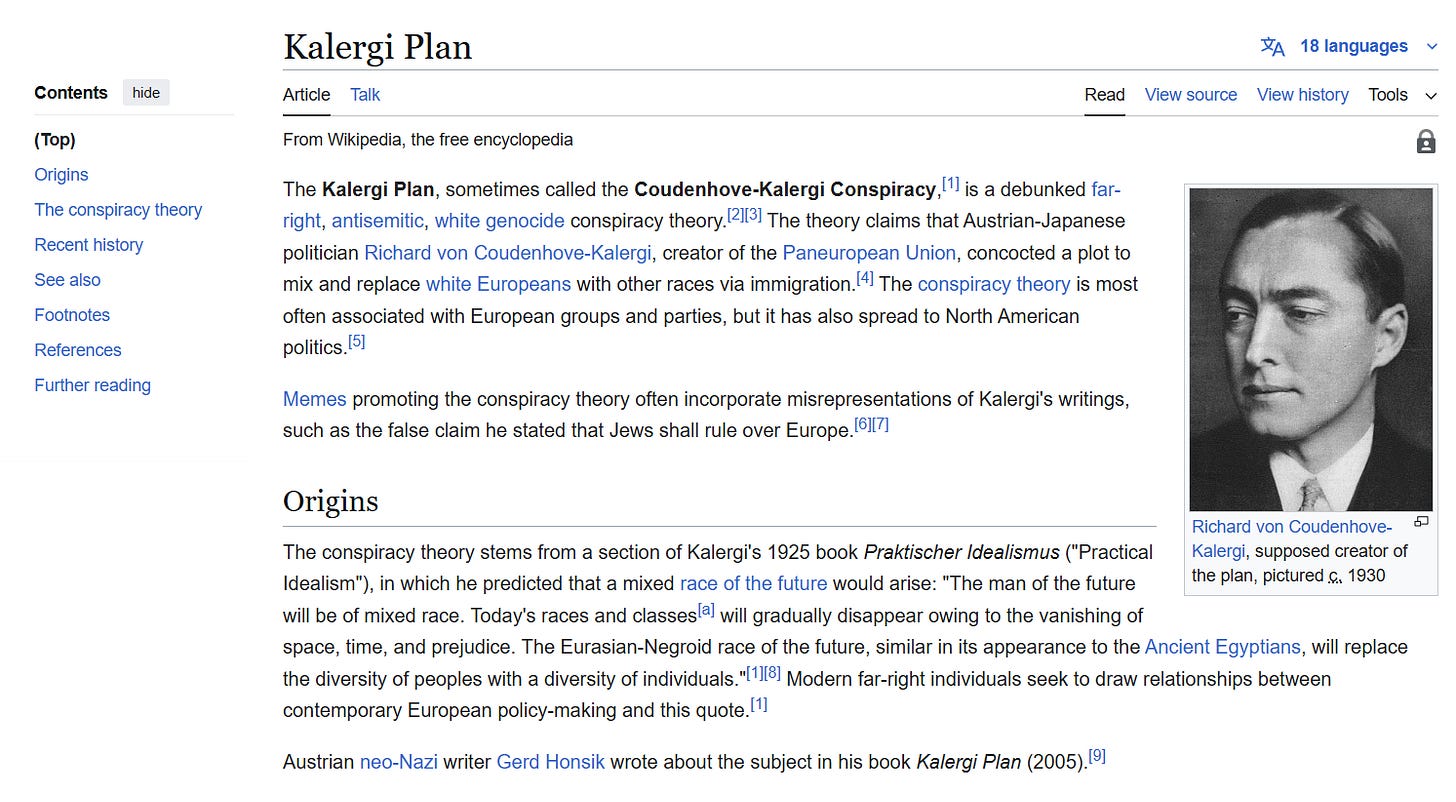Click the 'c.' abbreviation in the image caption
Viewport: 1456px width, 802px height.
[1334, 576]
